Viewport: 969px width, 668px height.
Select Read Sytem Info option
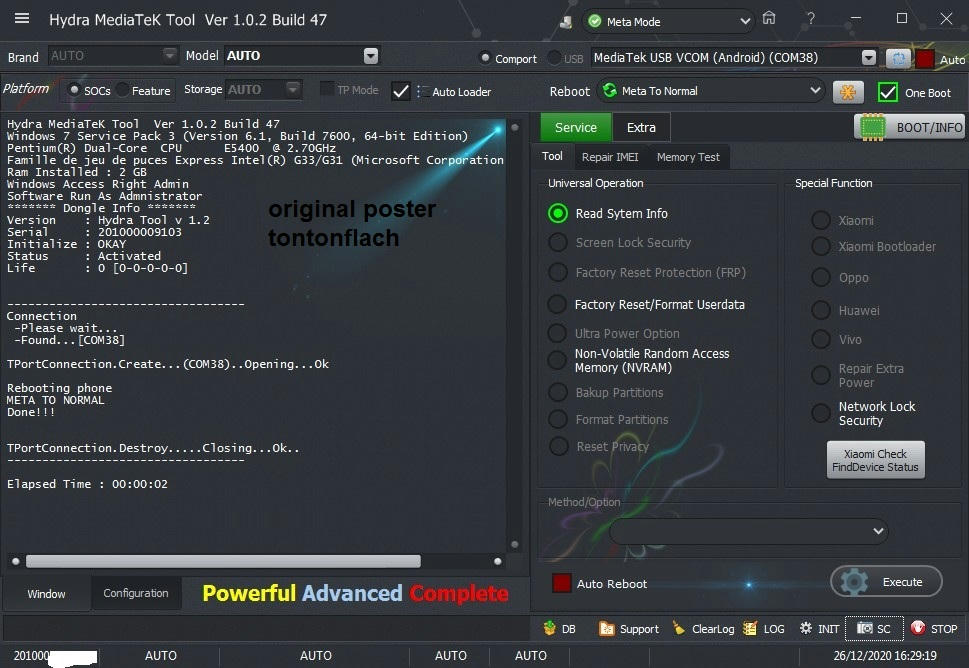coord(557,214)
